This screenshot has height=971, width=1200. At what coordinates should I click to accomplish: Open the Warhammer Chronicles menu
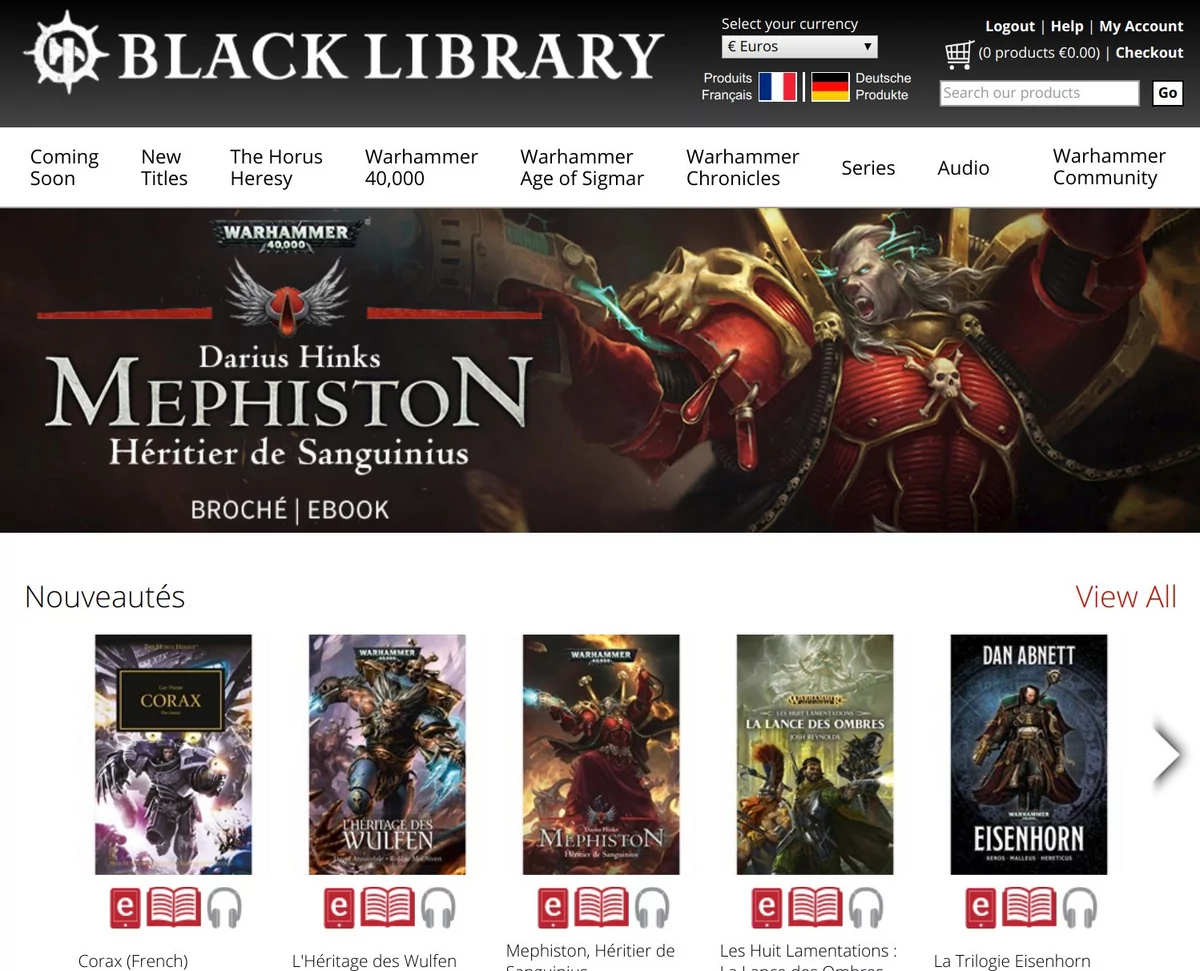pos(742,168)
